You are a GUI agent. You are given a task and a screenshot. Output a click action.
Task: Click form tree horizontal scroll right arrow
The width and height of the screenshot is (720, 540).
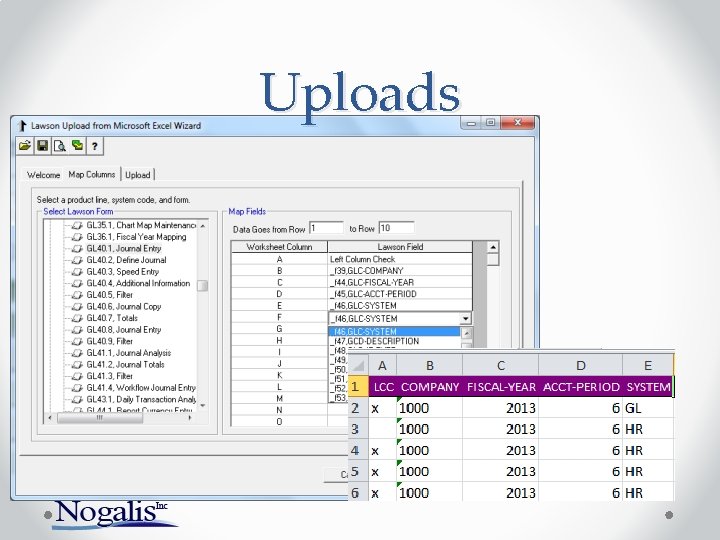click(190, 418)
